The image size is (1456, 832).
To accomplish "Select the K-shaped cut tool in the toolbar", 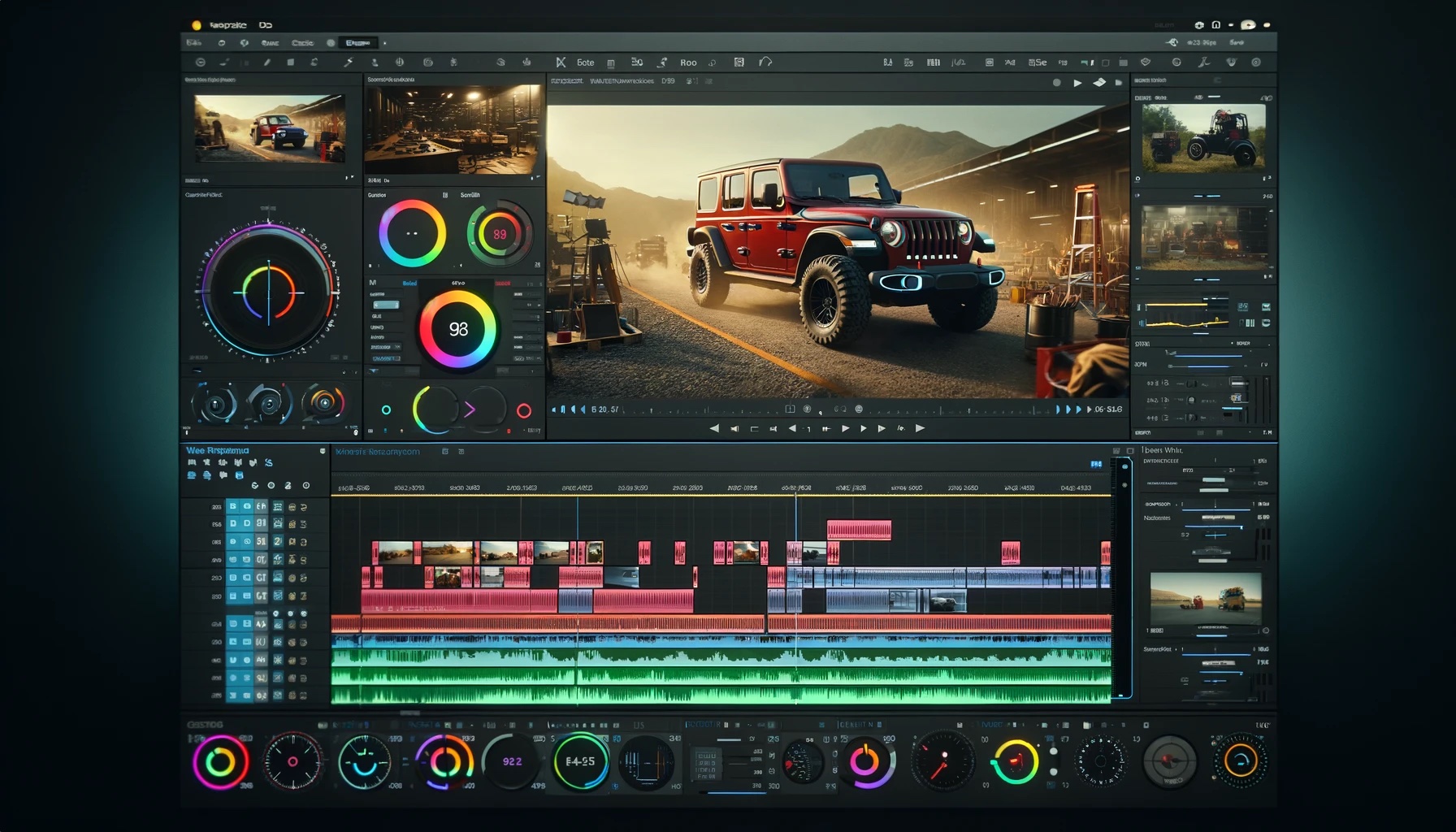I will coord(561,63).
